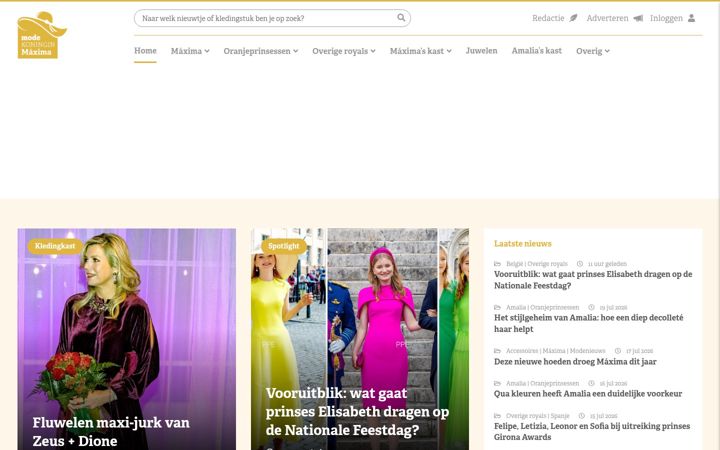
Task: Click the category tag above Het stijlgeheim van Amalia
Action: click(x=542, y=308)
